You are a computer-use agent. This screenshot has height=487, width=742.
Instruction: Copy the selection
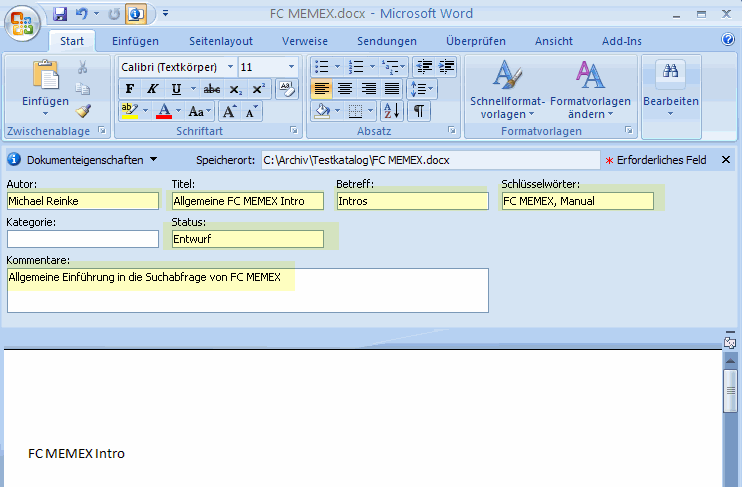pyautogui.click(x=83, y=89)
